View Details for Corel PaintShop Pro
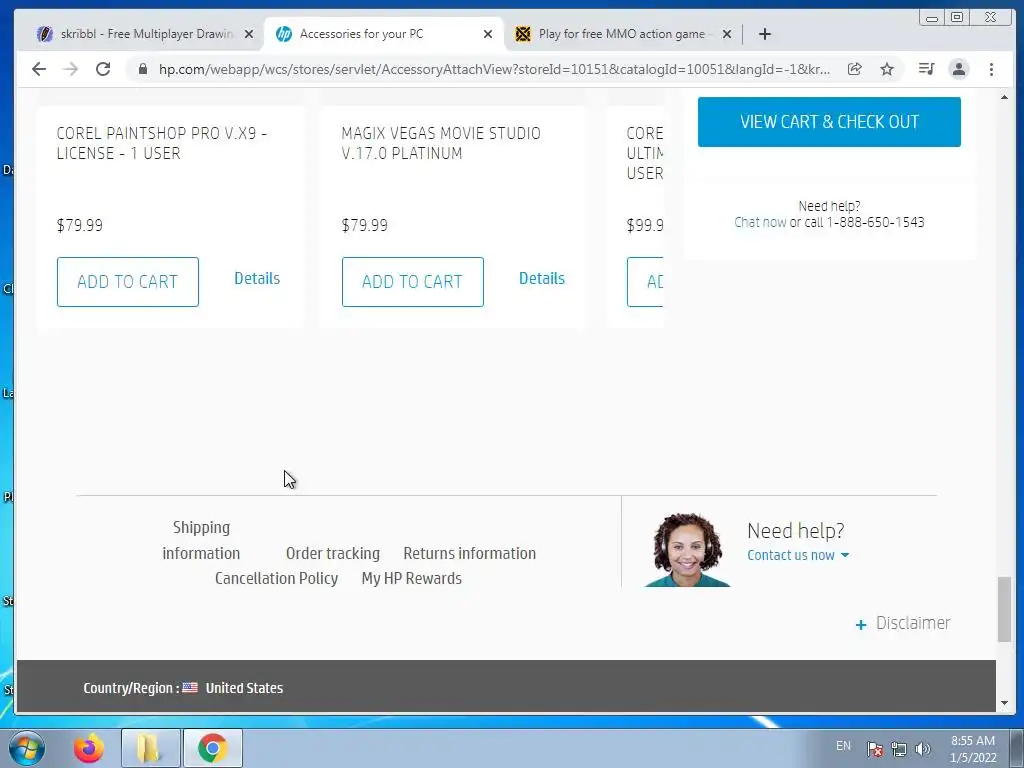Image resolution: width=1024 pixels, height=768 pixels. click(x=257, y=278)
